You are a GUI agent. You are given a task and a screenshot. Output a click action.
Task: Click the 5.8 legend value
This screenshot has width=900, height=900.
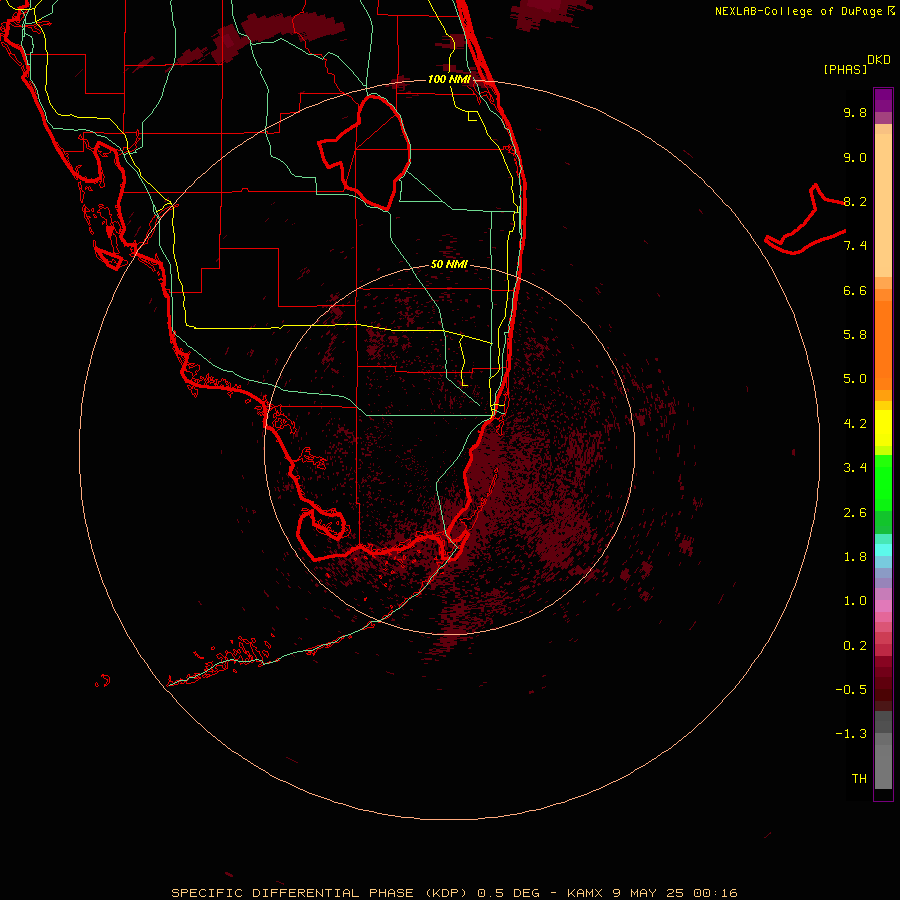[x=855, y=335]
